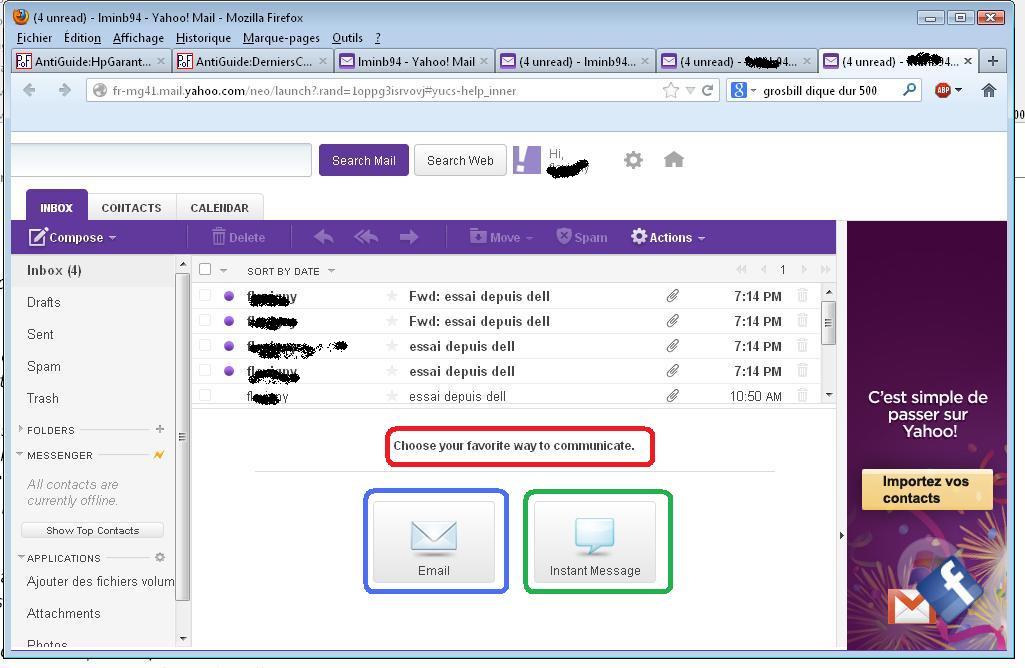Click the Delete toolbar button
The image size is (1025, 668).
coord(239,237)
